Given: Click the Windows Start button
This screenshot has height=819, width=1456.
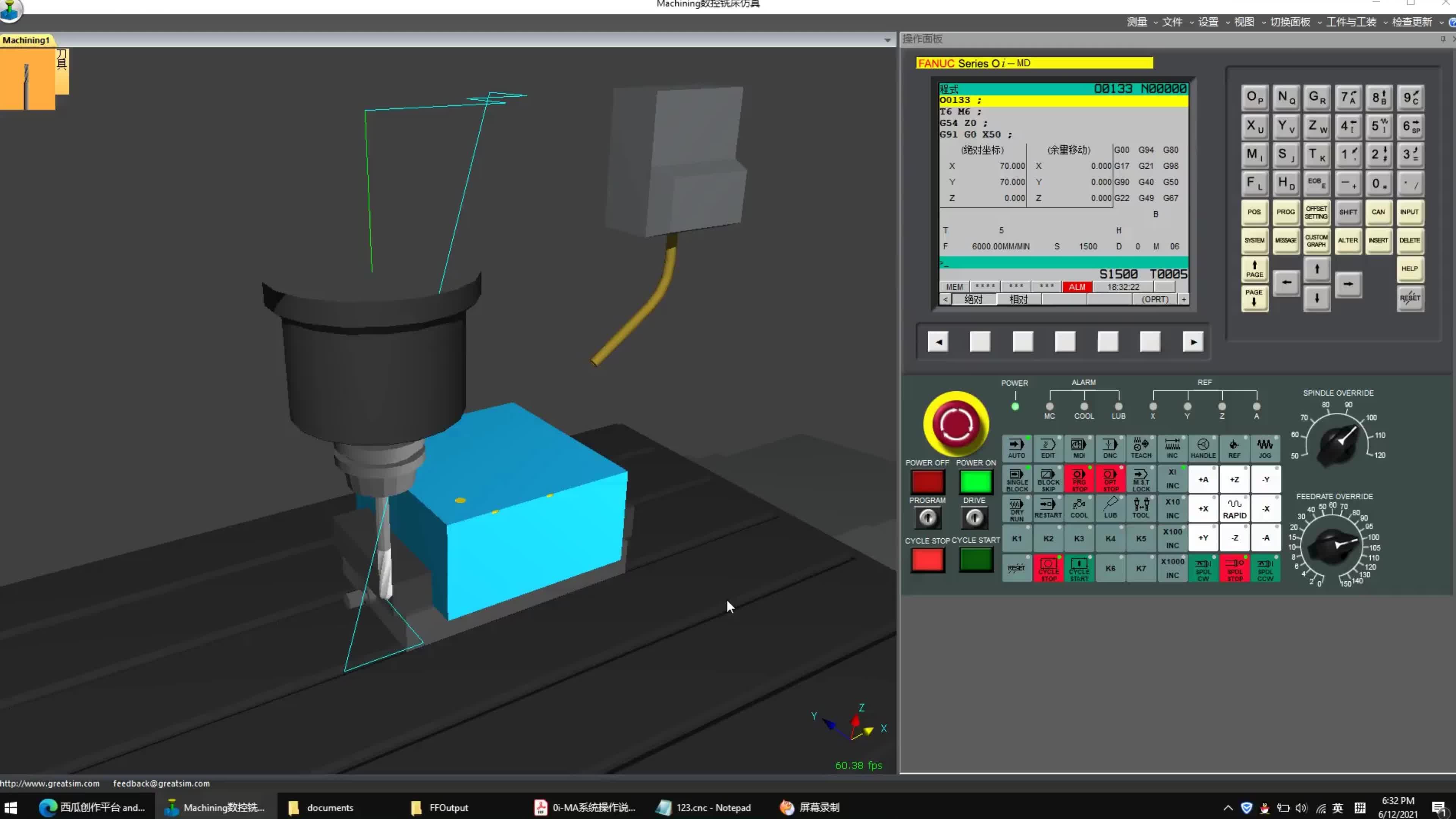Looking at the screenshot, I should [11, 807].
